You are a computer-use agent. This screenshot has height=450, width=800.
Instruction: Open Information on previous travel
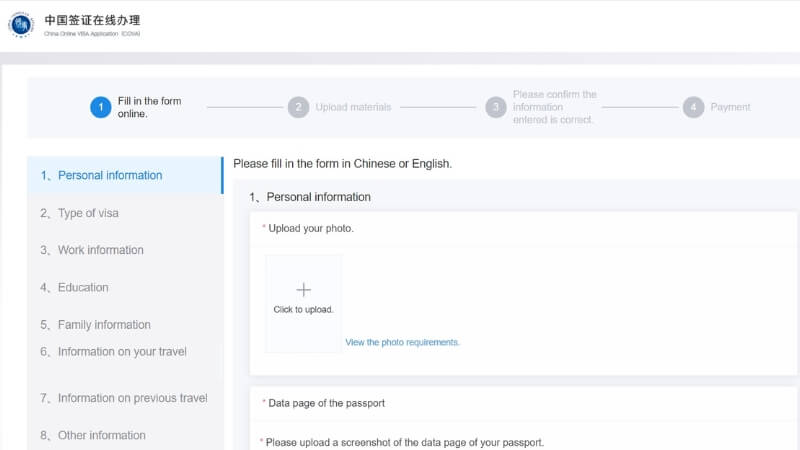pyautogui.click(x=132, y=398)
